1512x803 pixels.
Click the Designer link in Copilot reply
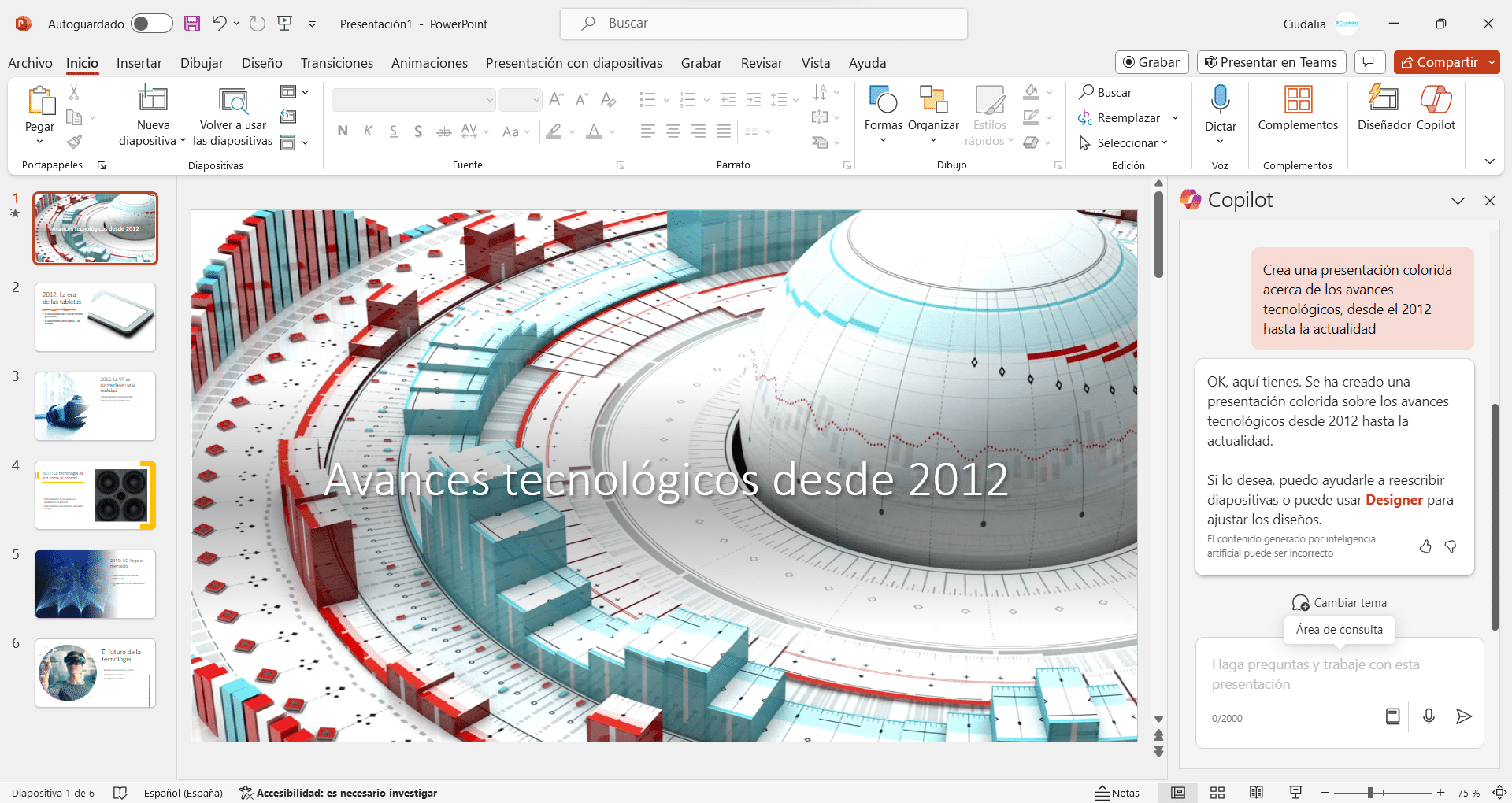coord(1394,500)
